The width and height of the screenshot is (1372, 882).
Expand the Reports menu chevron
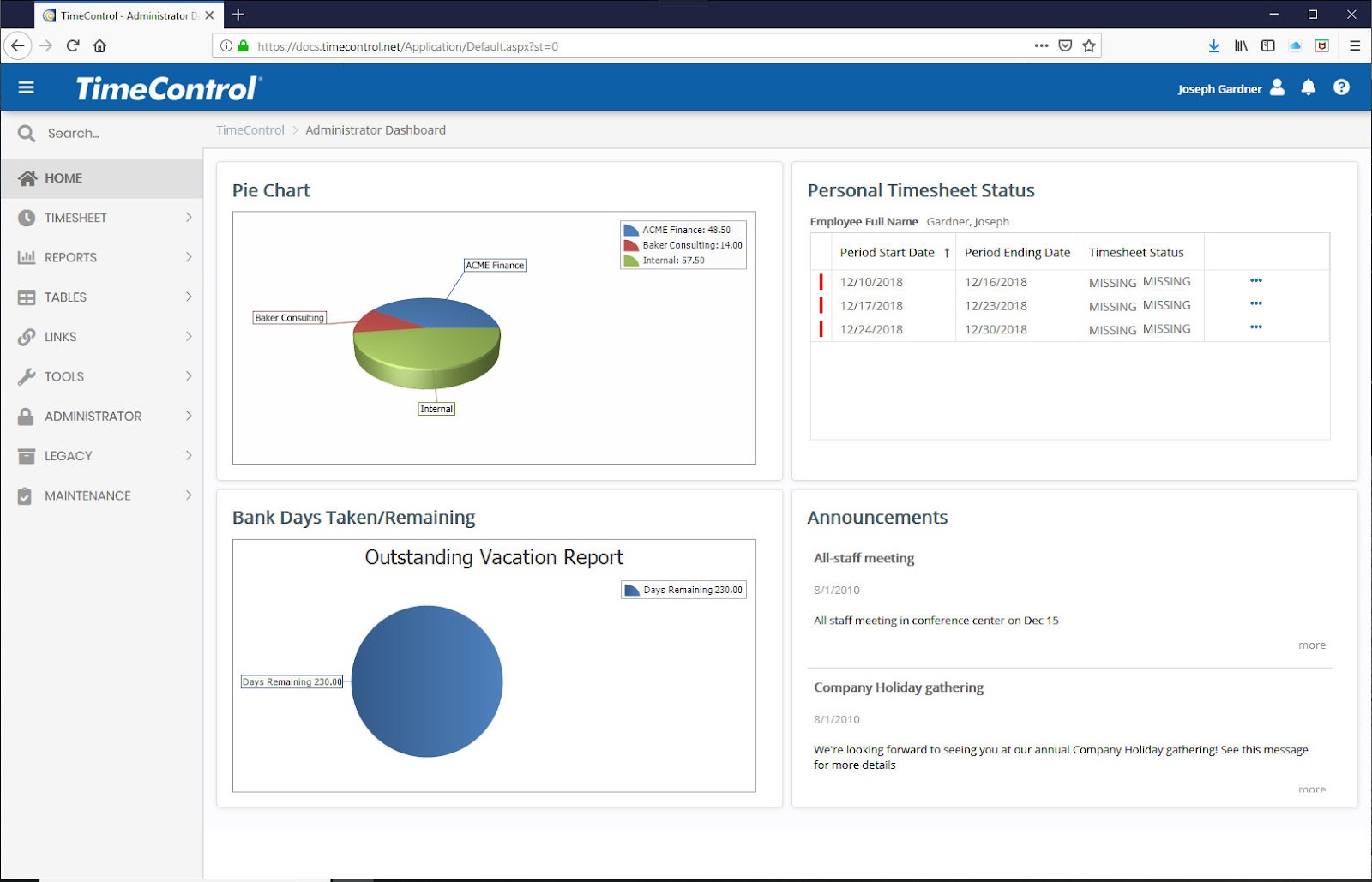point(189,257)
